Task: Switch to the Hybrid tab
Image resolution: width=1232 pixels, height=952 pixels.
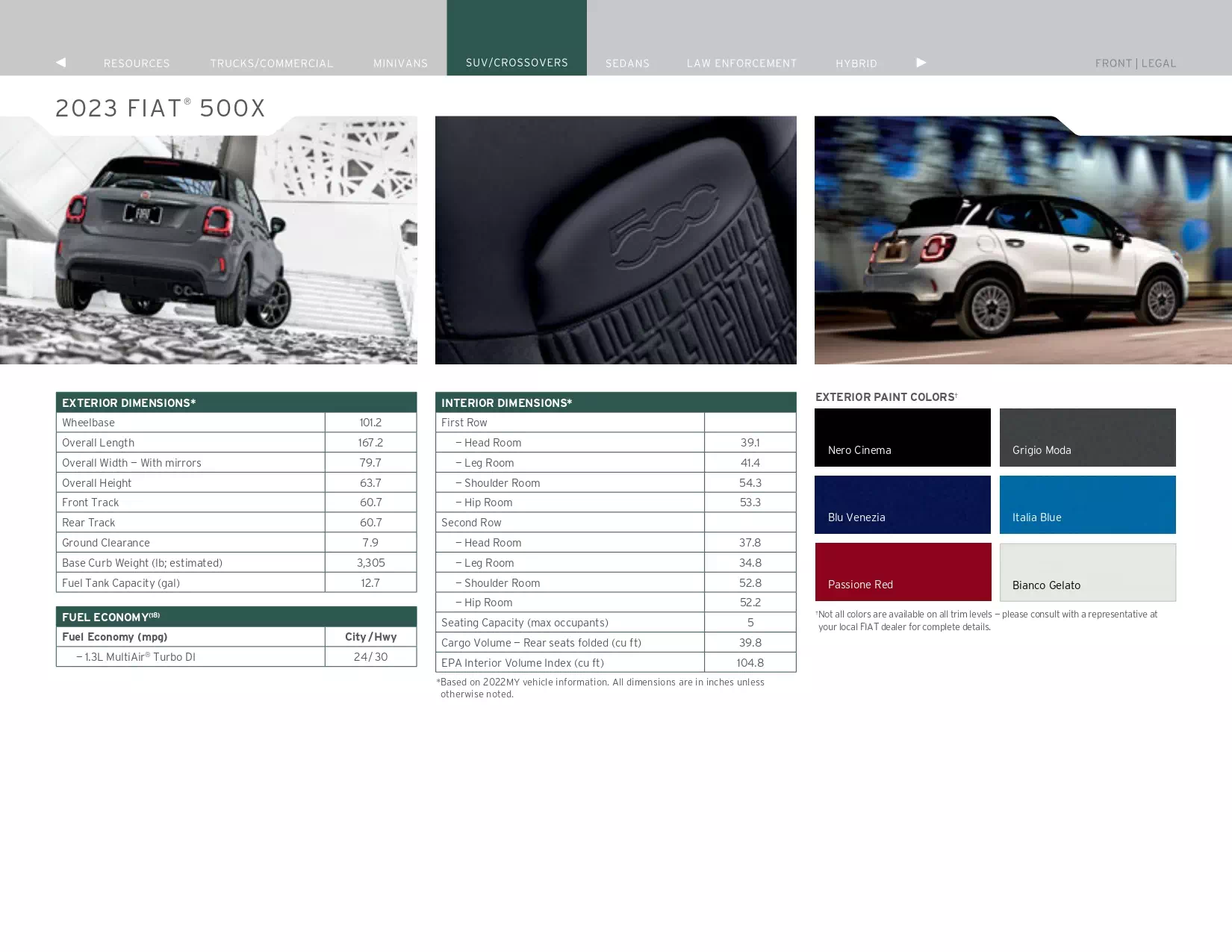Action: coord(856,63)
